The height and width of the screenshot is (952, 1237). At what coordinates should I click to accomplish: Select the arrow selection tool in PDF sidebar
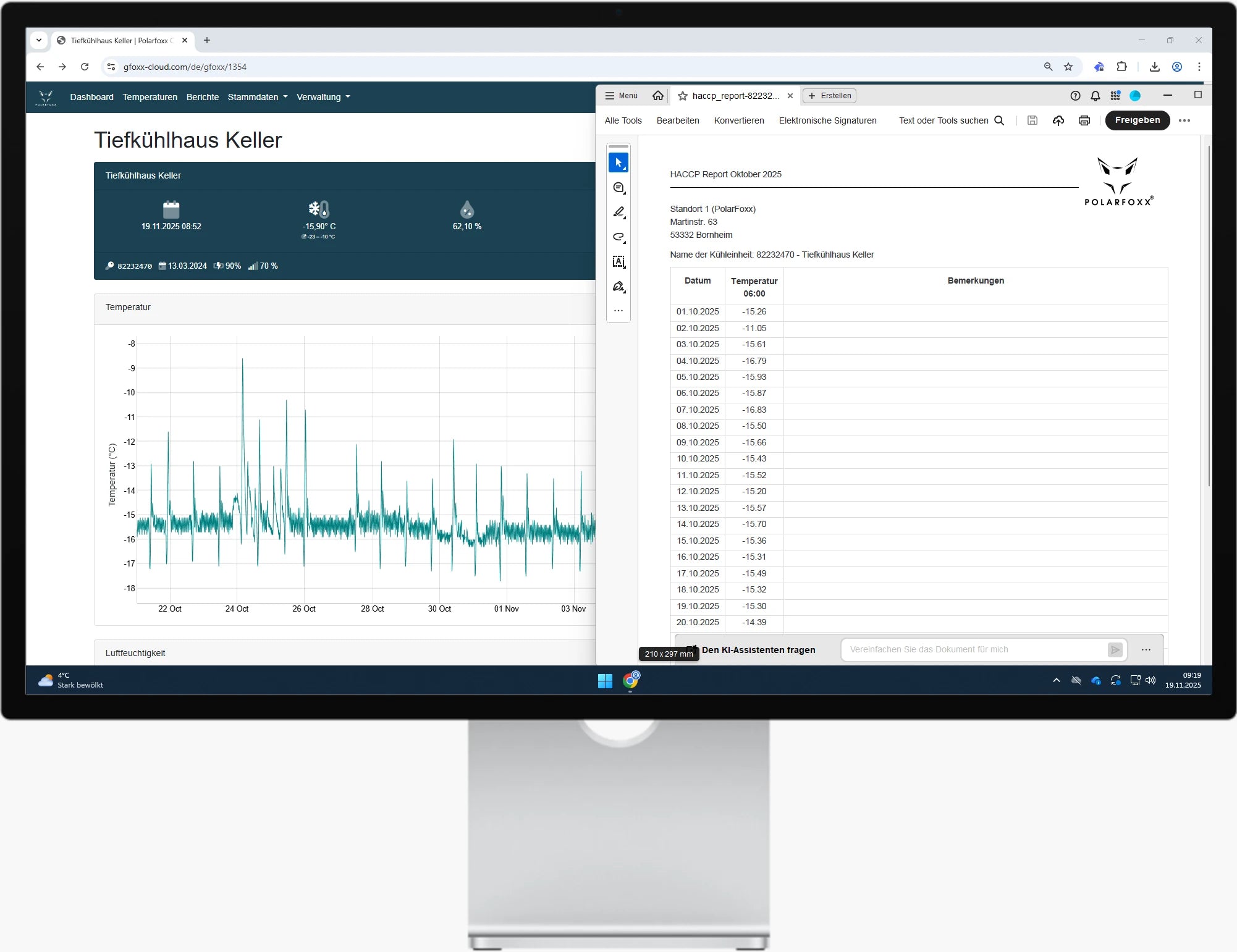[x=618, y=162]
